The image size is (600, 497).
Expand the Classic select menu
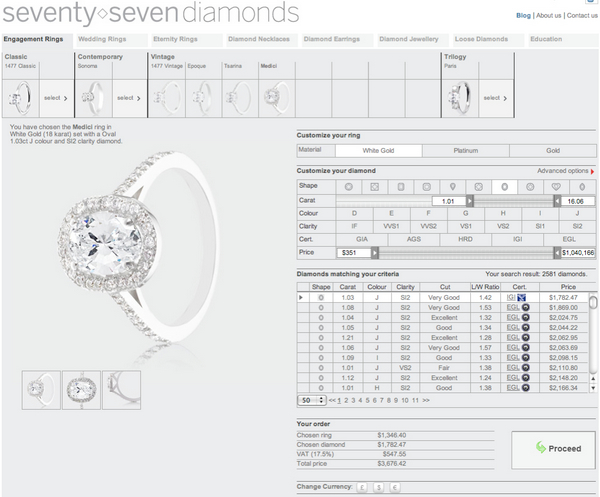coord(56,98)
